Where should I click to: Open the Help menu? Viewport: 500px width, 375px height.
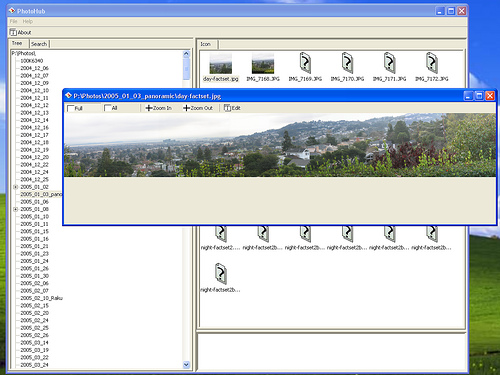pyautogui.click(x=28, y=21)
